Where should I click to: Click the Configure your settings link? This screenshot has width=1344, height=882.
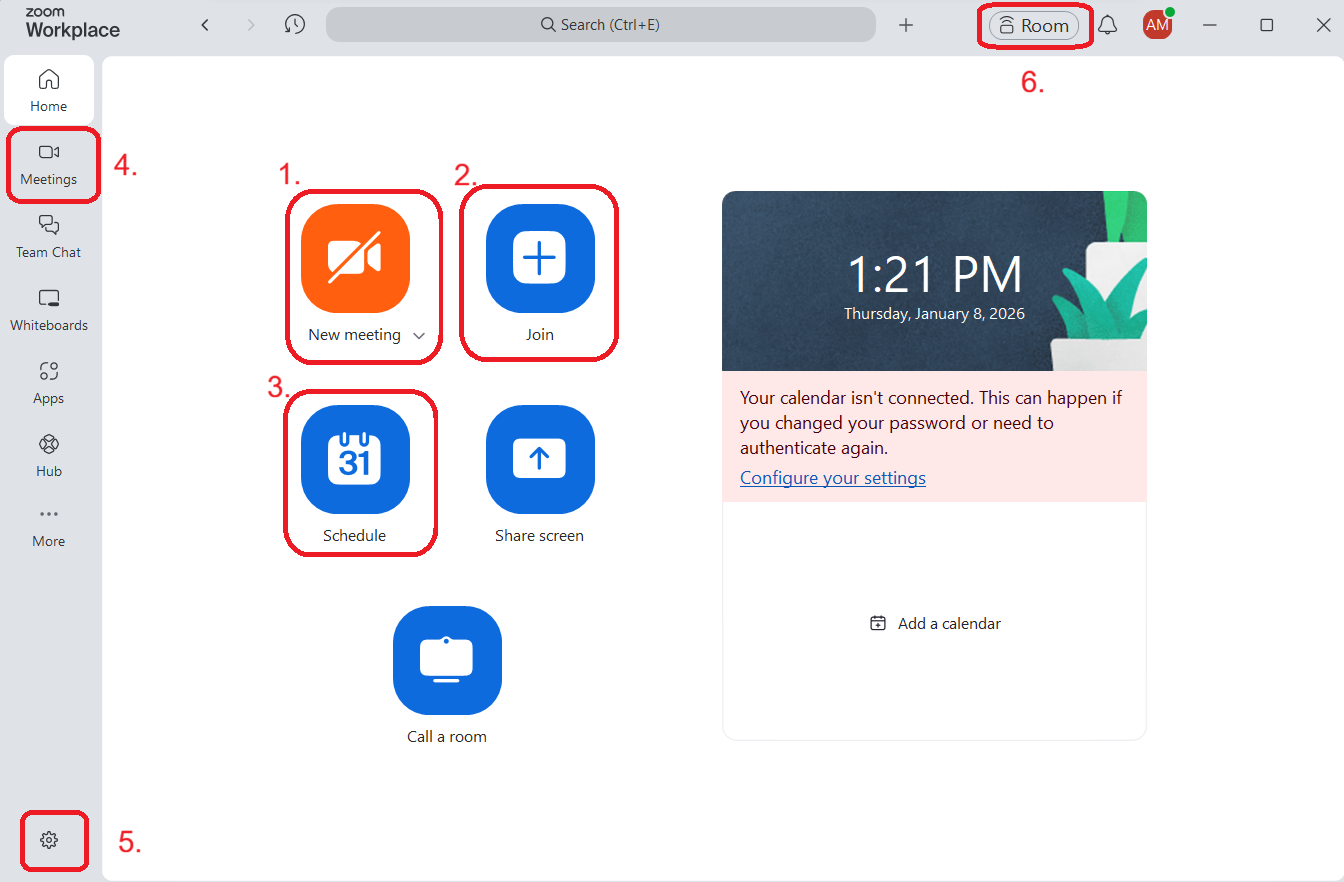click(832, 478)
